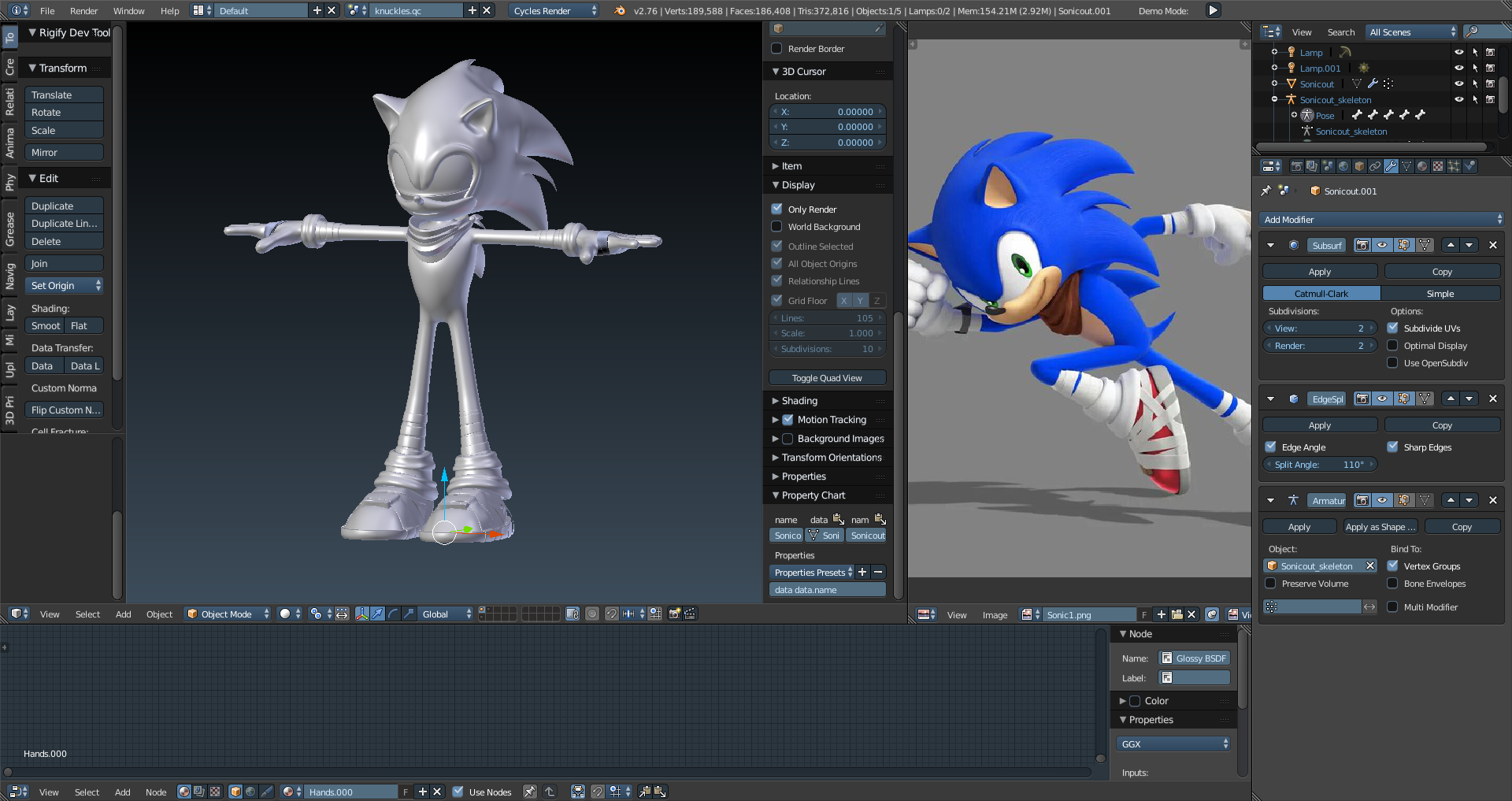
Task: Toggle Subsurf modifier viewport visibility eye
Action: click(1382, 245)
